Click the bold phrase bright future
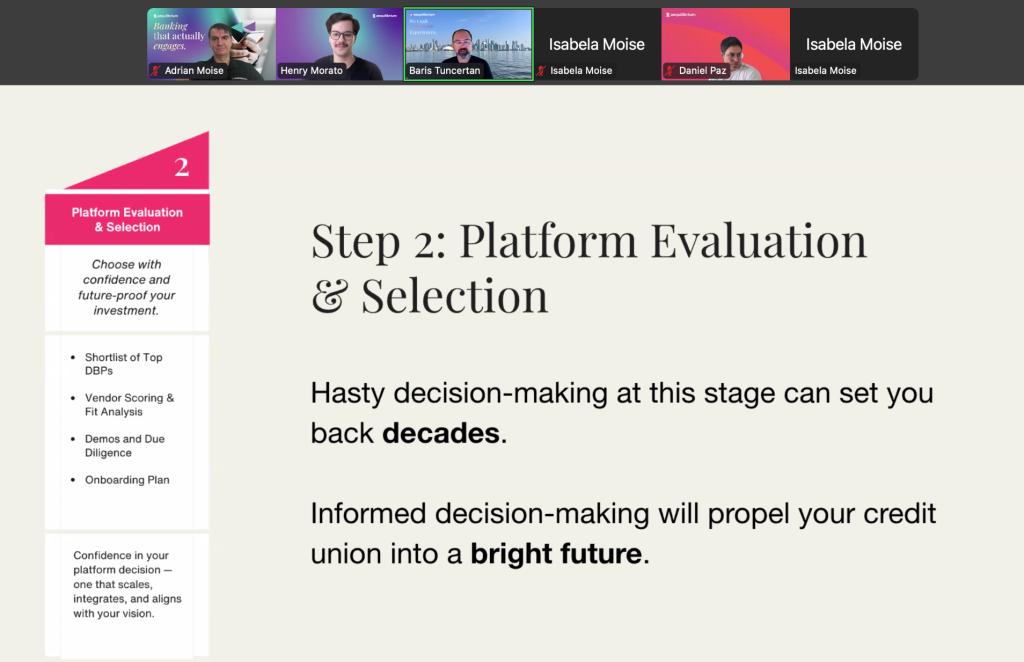This screenshot has width=1024, height=662. 556,553
